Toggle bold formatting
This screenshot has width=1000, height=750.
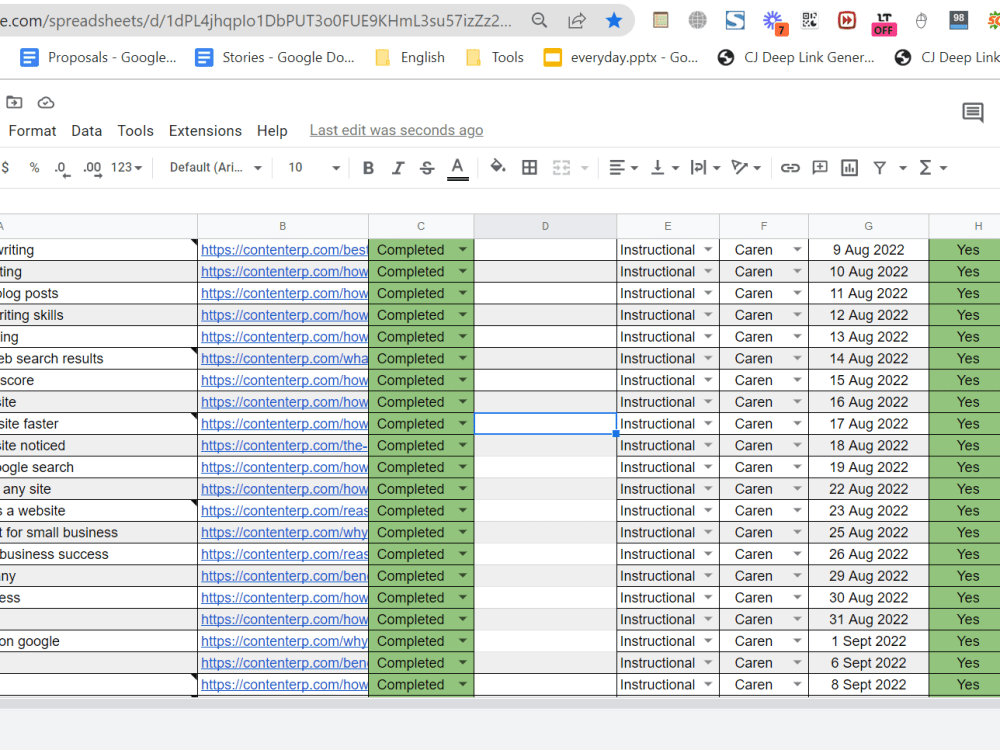(x=368, y=168)
